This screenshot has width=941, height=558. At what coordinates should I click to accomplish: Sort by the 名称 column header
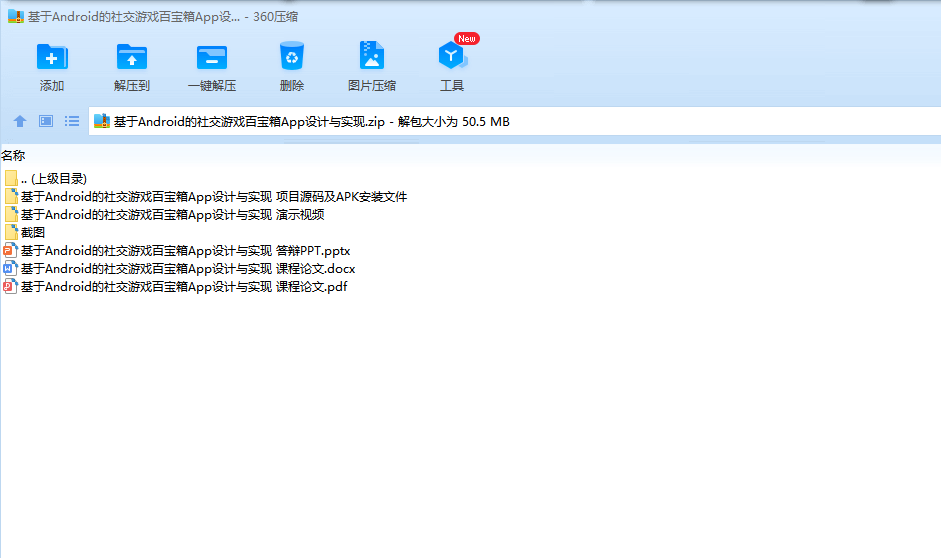point(13,155)
